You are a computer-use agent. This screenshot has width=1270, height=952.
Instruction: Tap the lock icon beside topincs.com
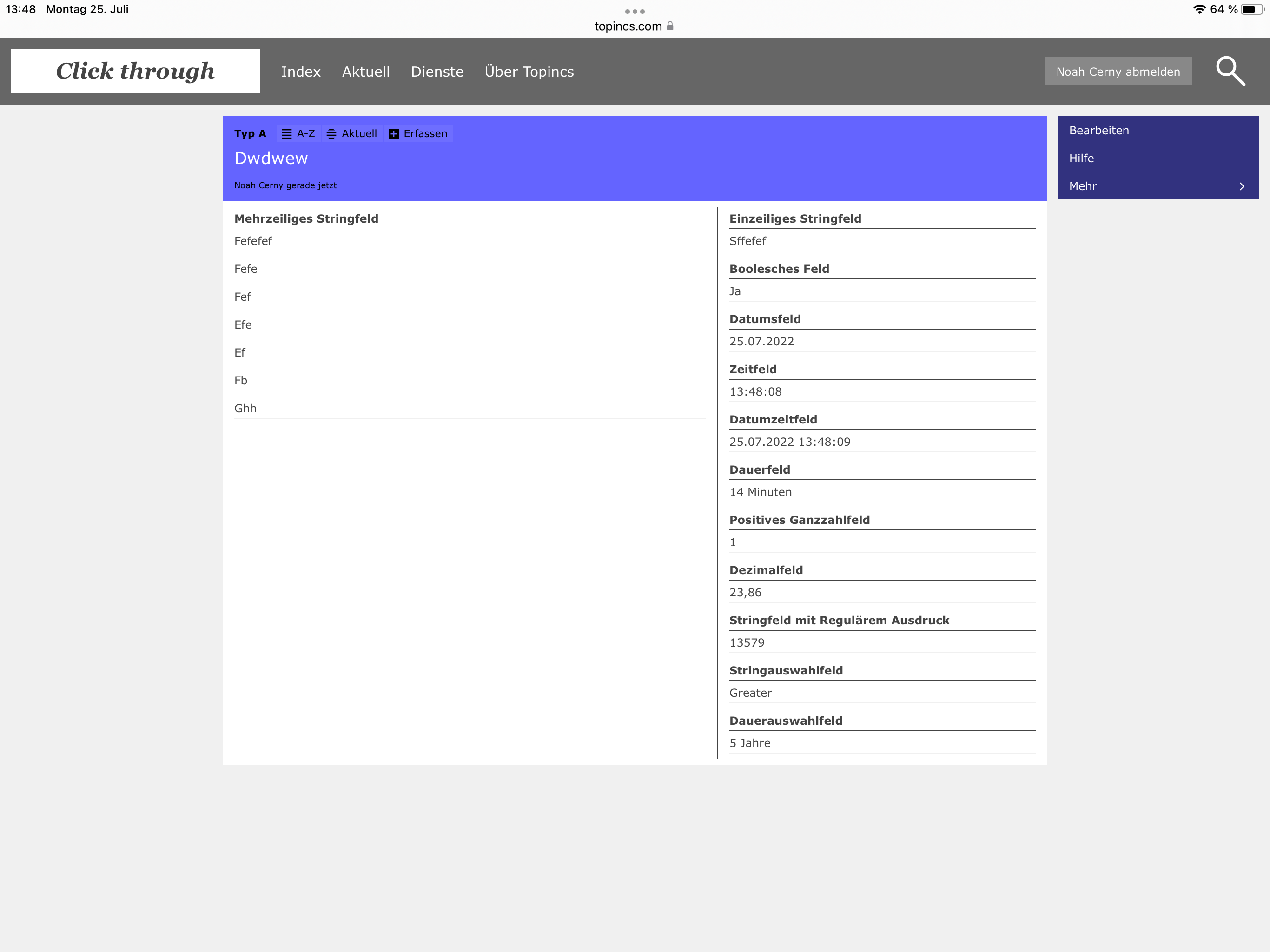(670, 26)
